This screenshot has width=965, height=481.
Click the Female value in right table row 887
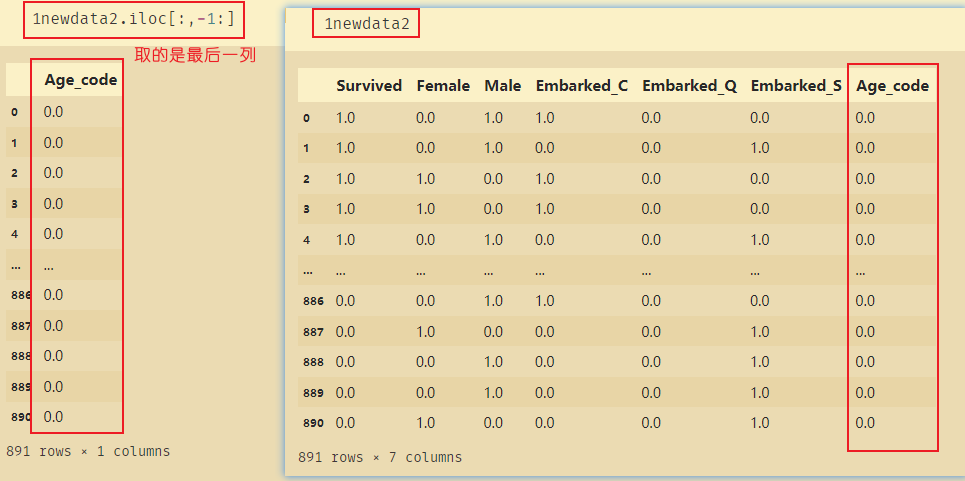pyautogui.click(x=426, y=331)
